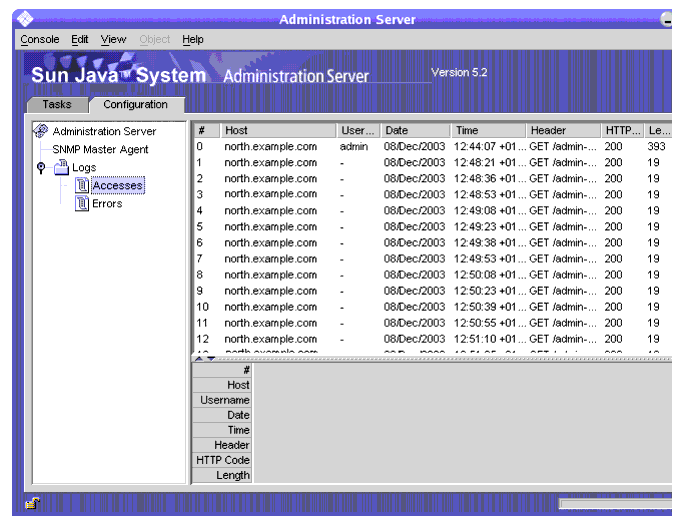Collapse the Logs tree node
This screenshot has height=525, width=673.
click(x=41, y=167)
